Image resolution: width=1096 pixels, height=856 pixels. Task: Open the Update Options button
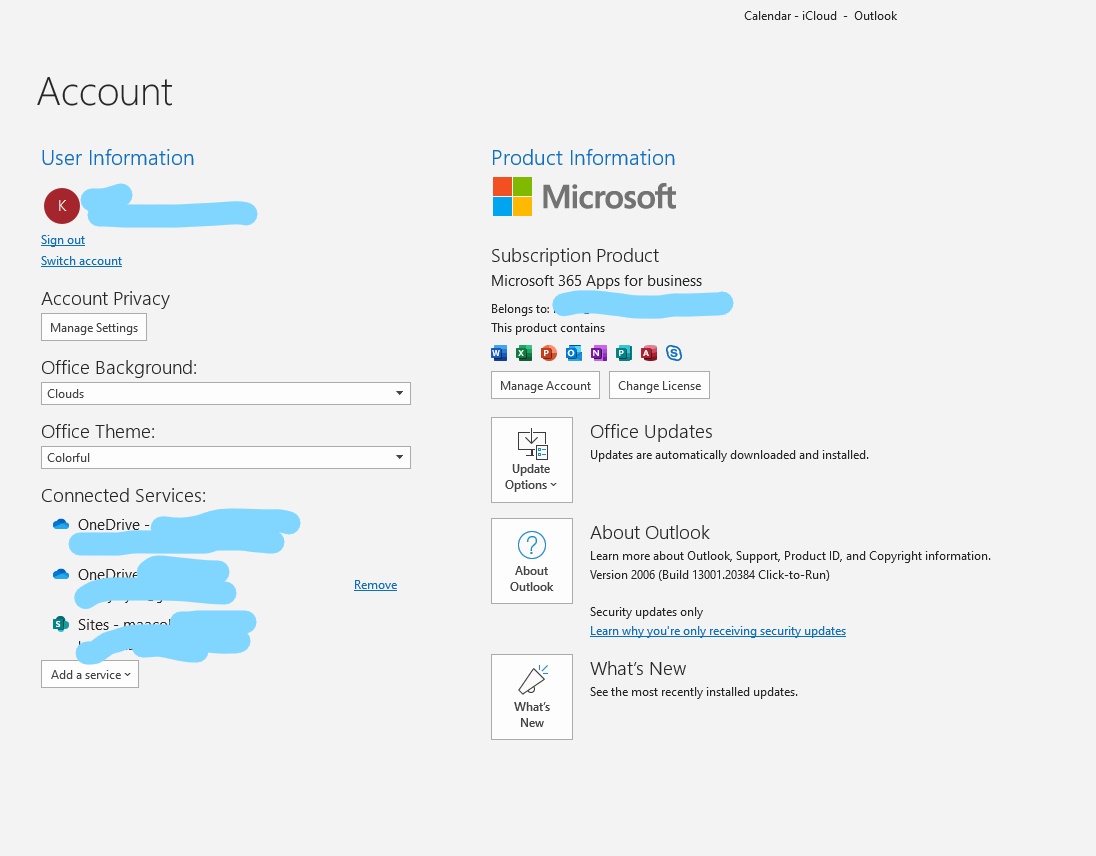pos(532,460)
